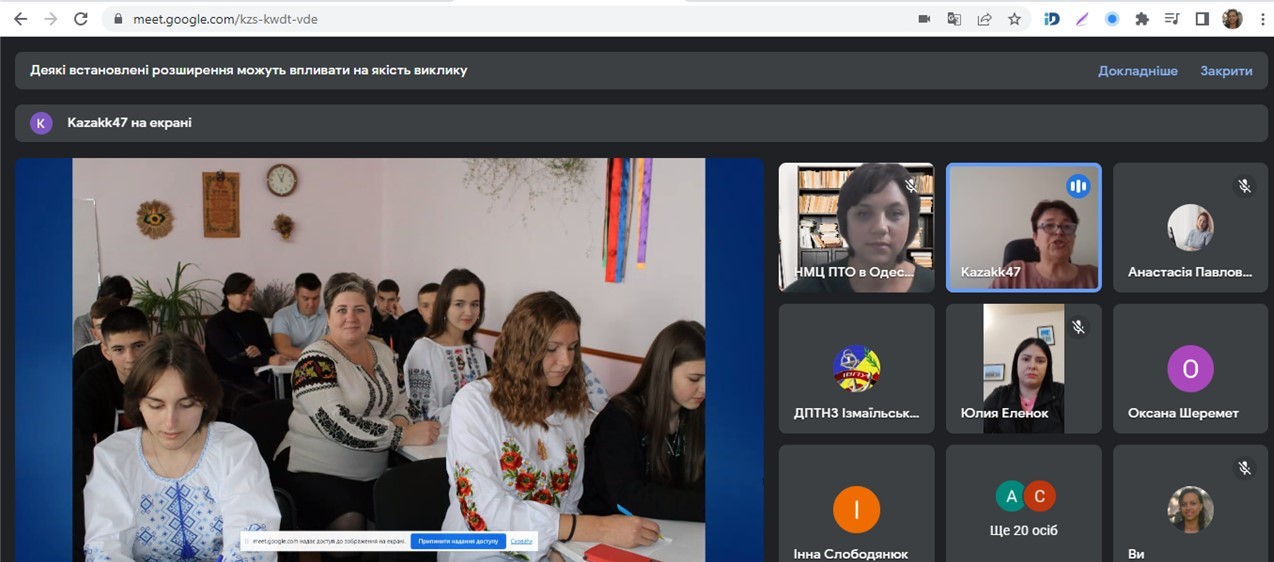Viewport: 1274px width, 562px height.
Task: Click the blue circle recorder extension icon
Action: point(1112,19)
